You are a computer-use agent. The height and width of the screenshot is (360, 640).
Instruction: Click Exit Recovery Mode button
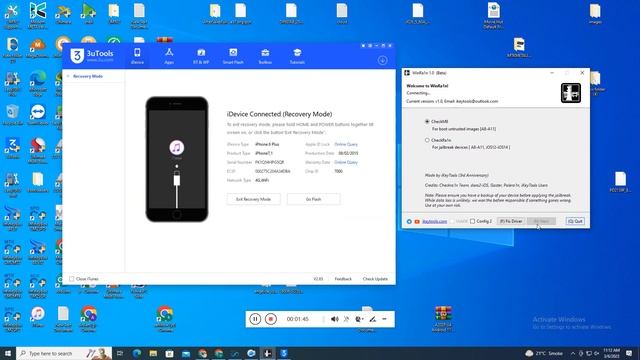coord(253,199)
